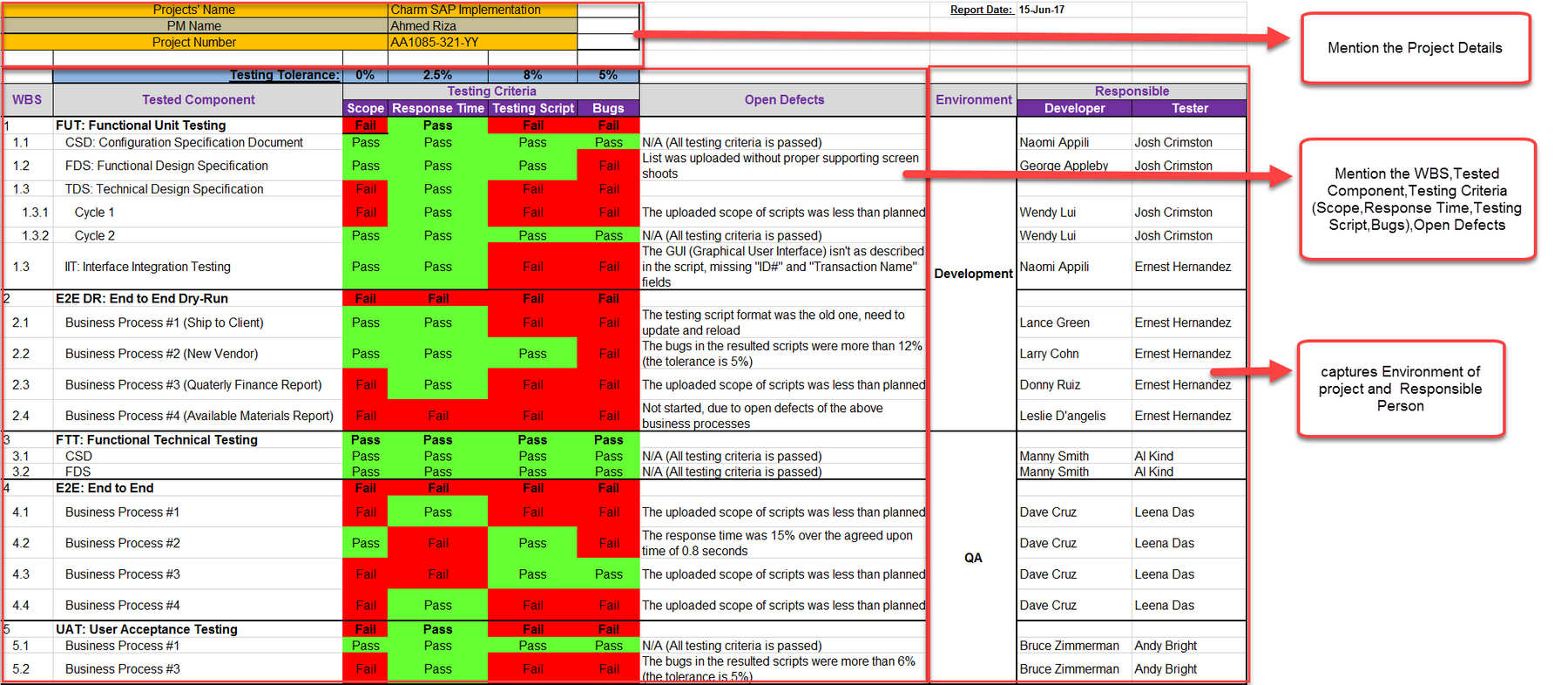Image resolution: width=1568 pixels, height=685 pixels.
Task: Click the 'Development' environment cell
Action: tap(973, 274)
